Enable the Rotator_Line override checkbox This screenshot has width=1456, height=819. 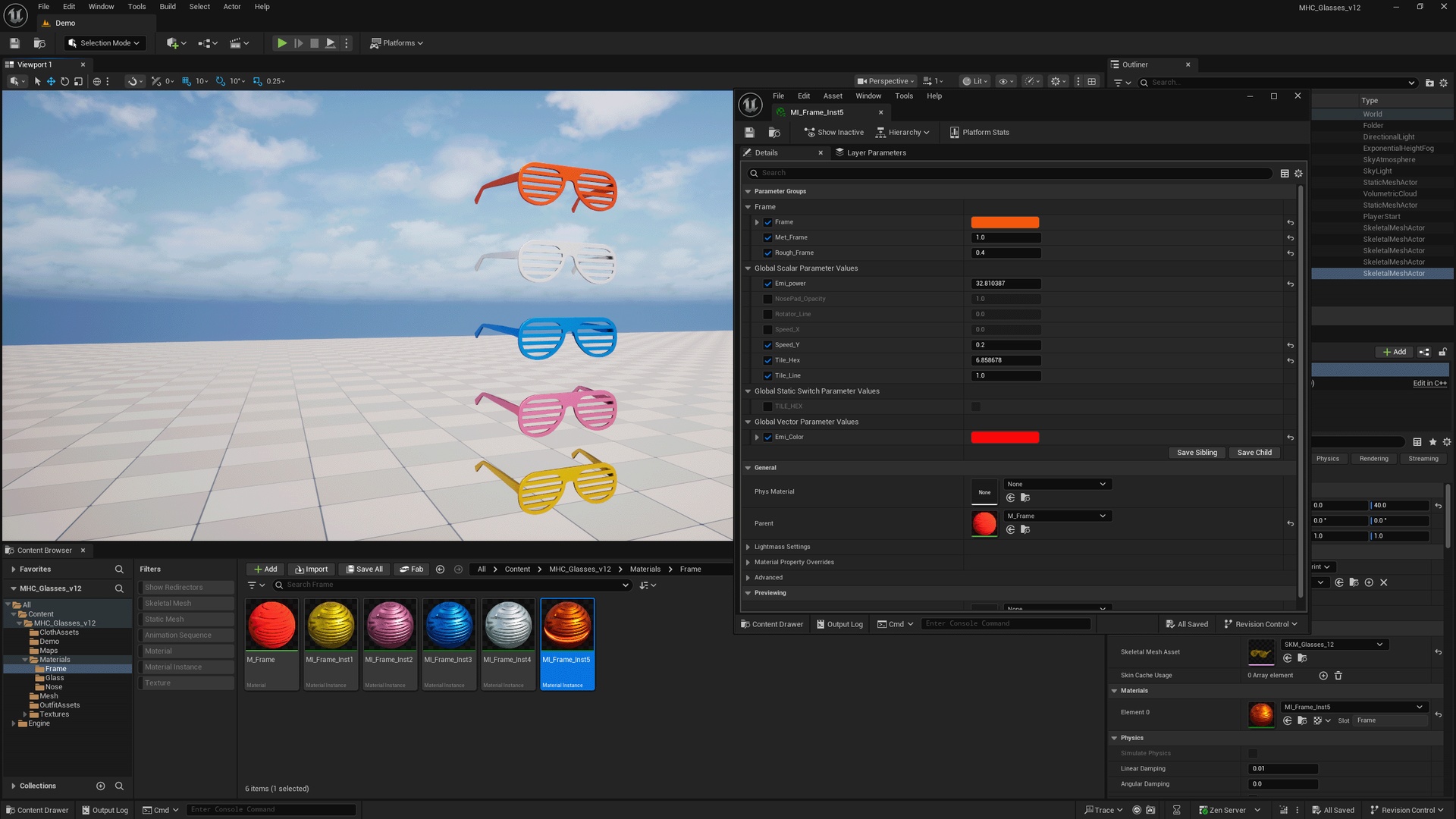(767, 314)
